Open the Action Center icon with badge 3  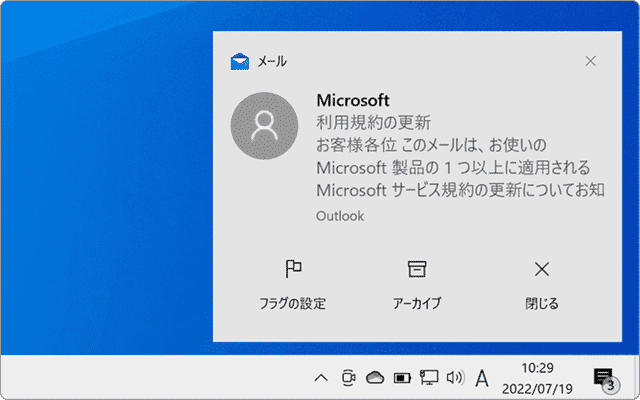(x=605, y=379)
